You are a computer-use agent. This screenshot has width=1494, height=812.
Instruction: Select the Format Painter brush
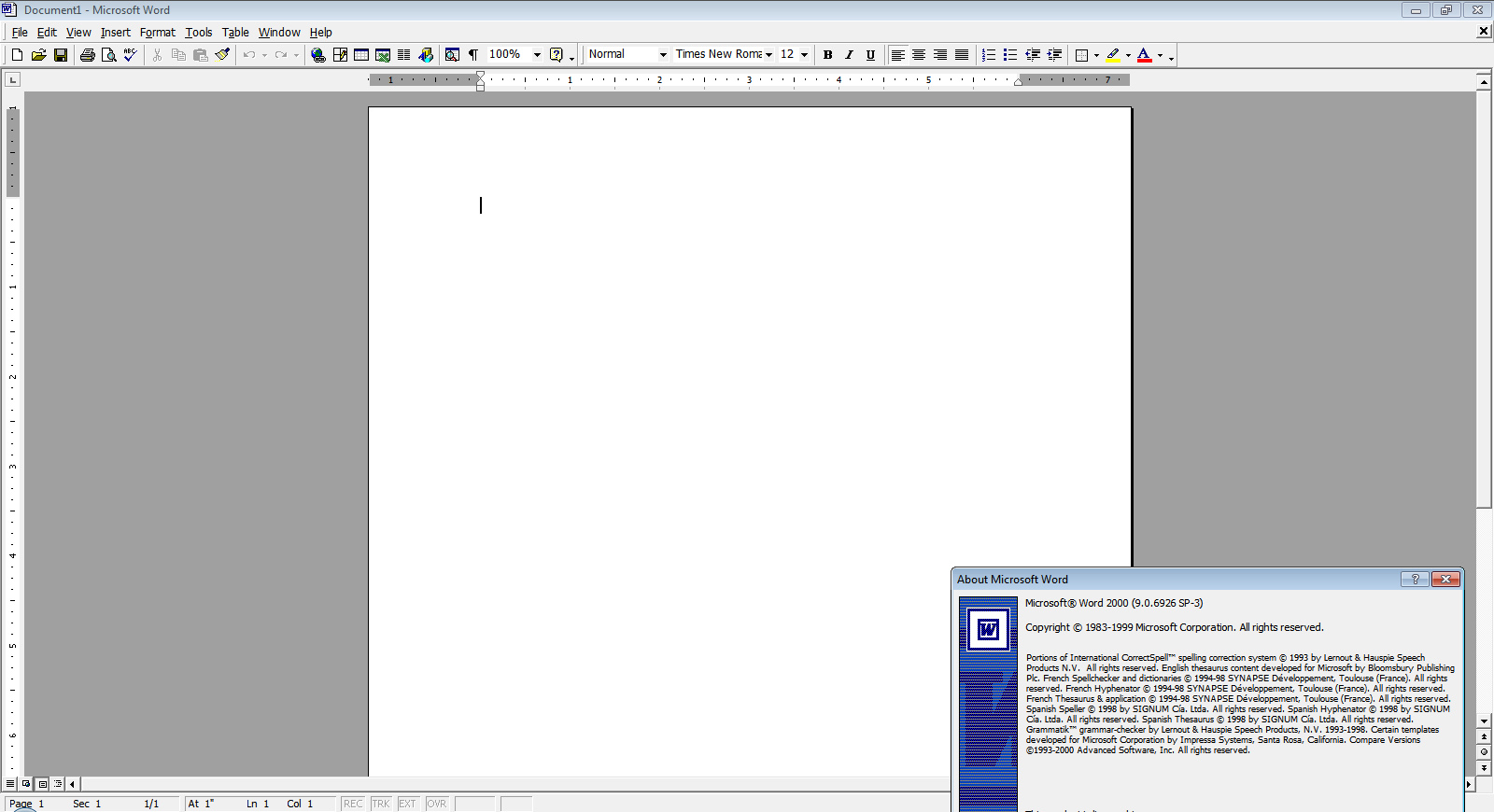[x=222, y=55]
